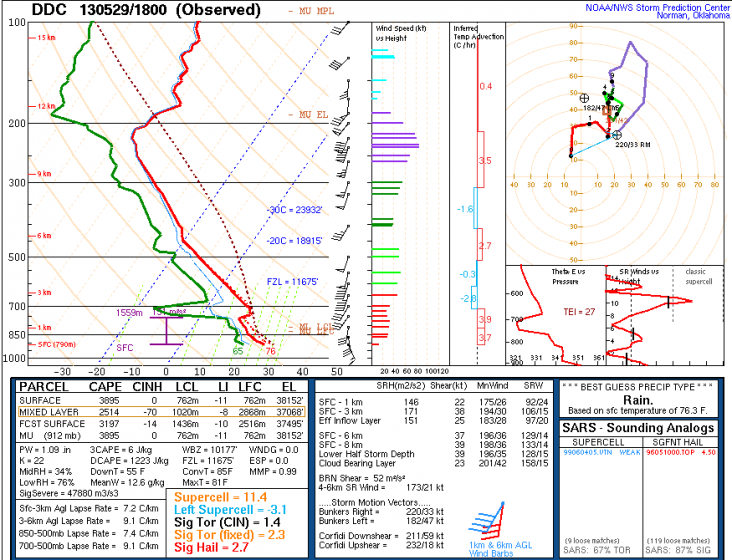Click the SR Winds vs Height heading

[x=639, y=276]
